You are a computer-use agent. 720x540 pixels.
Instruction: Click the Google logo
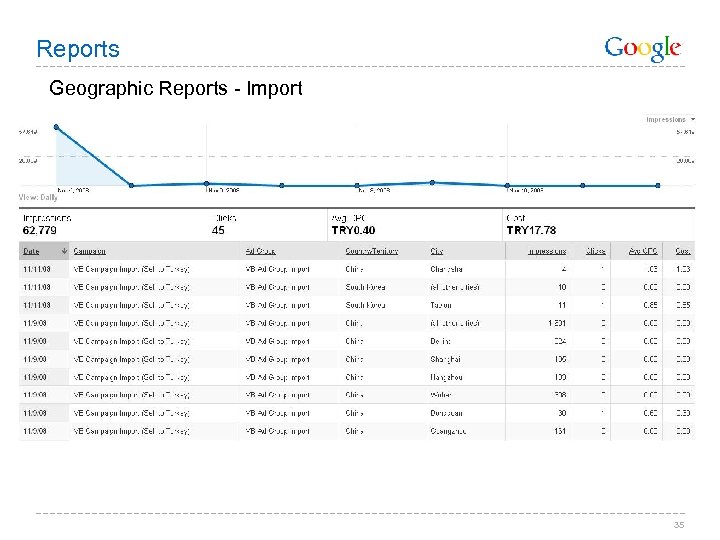[642, 49]
